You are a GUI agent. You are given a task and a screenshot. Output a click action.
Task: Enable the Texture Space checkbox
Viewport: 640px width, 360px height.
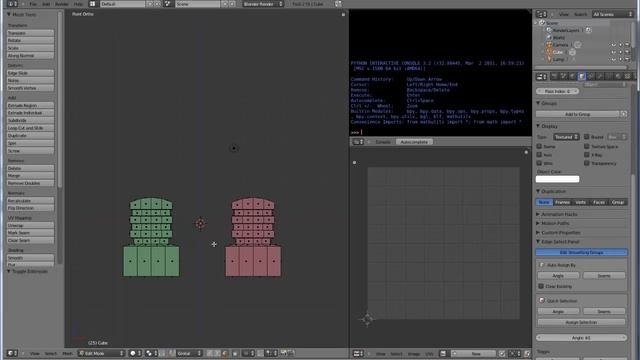pos(587,146)
